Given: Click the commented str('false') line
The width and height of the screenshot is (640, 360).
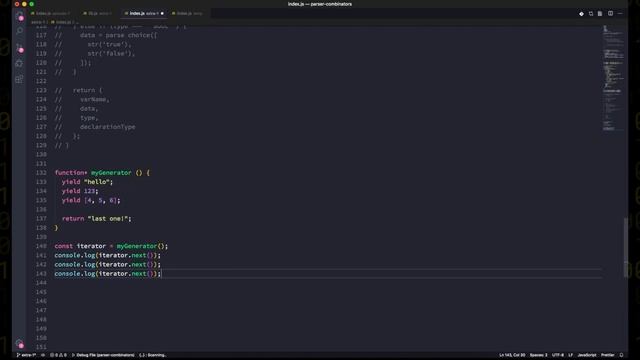Looking at the screenshot, I should point(95,53).
